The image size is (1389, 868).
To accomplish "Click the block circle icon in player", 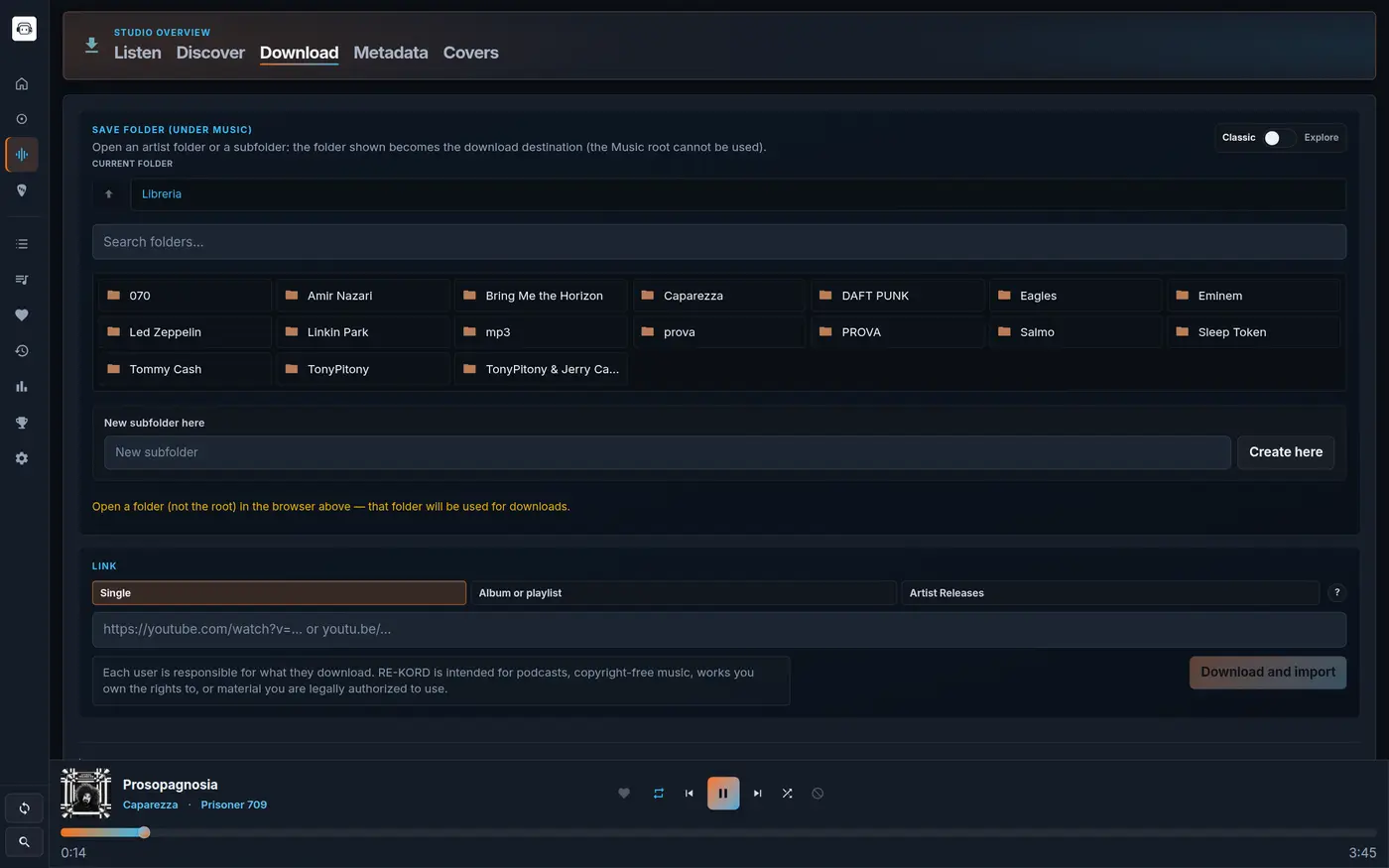I will click(818, 794).
